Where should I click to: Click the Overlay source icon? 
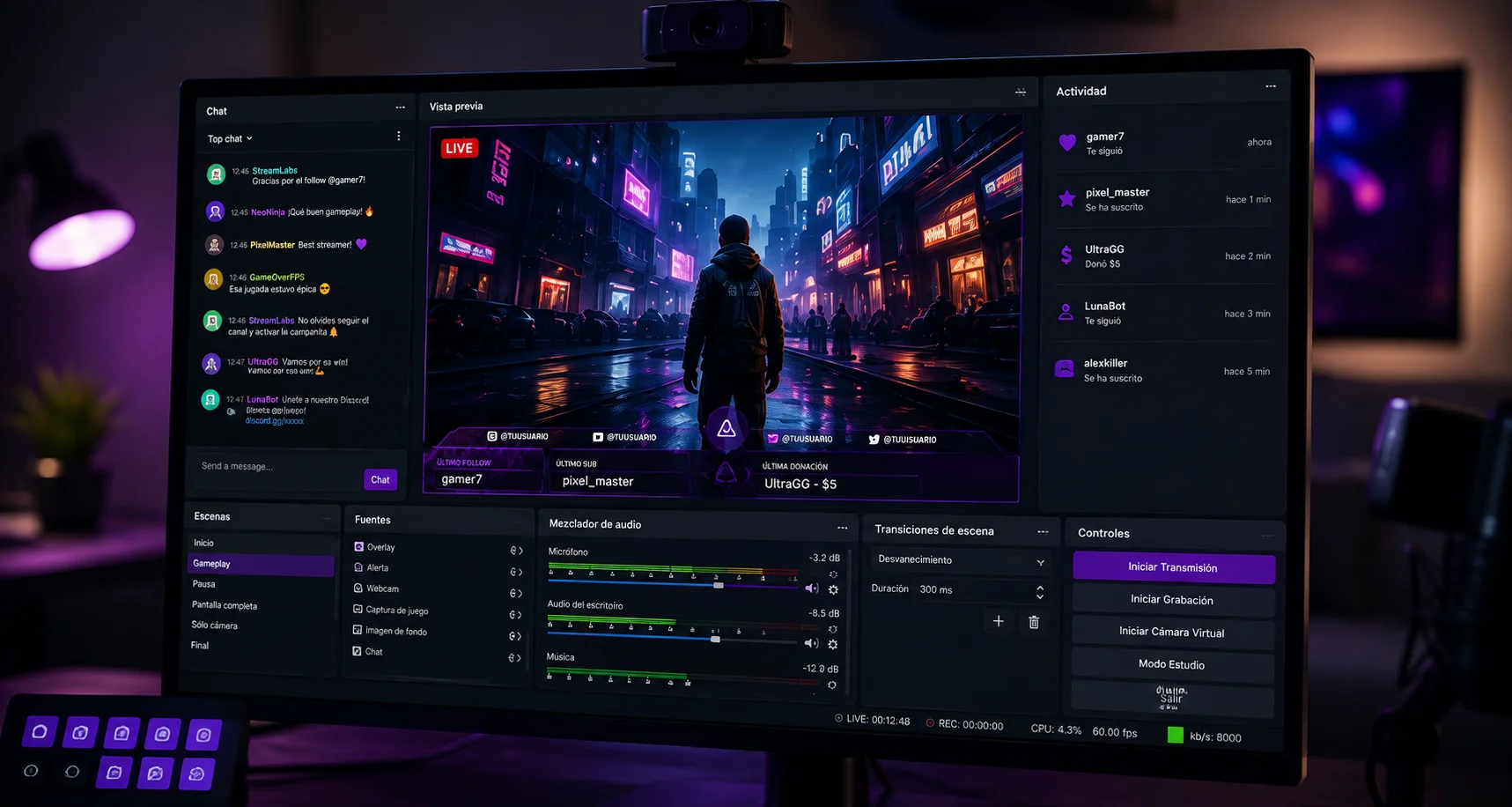click(x=358, y=547)
